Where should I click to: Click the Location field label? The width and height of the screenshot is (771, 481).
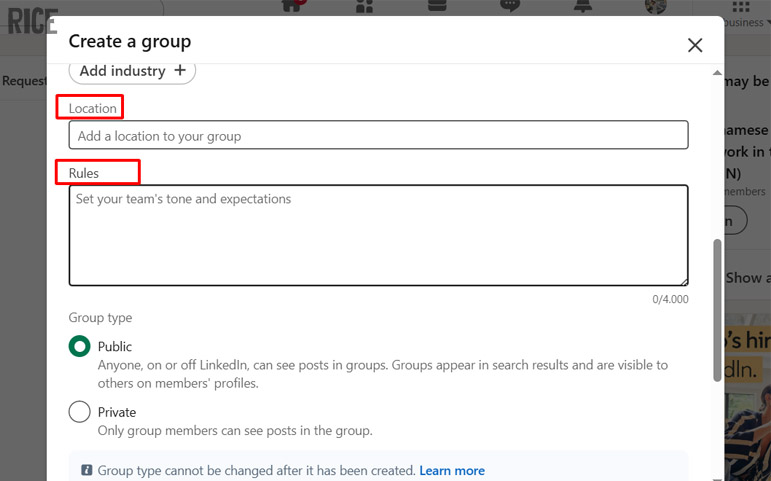[x=92, y=108]
